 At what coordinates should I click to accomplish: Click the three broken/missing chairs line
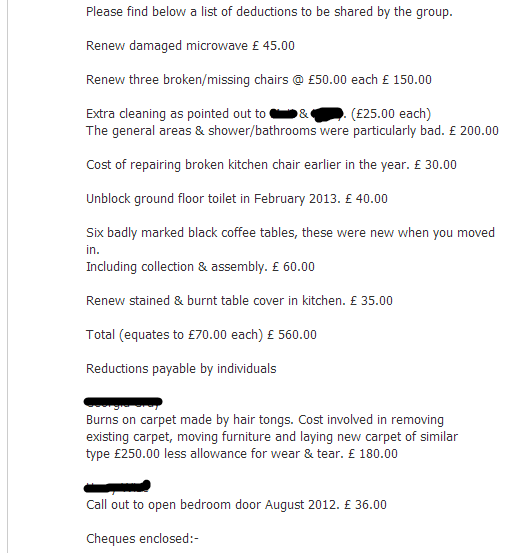point(259,80)
